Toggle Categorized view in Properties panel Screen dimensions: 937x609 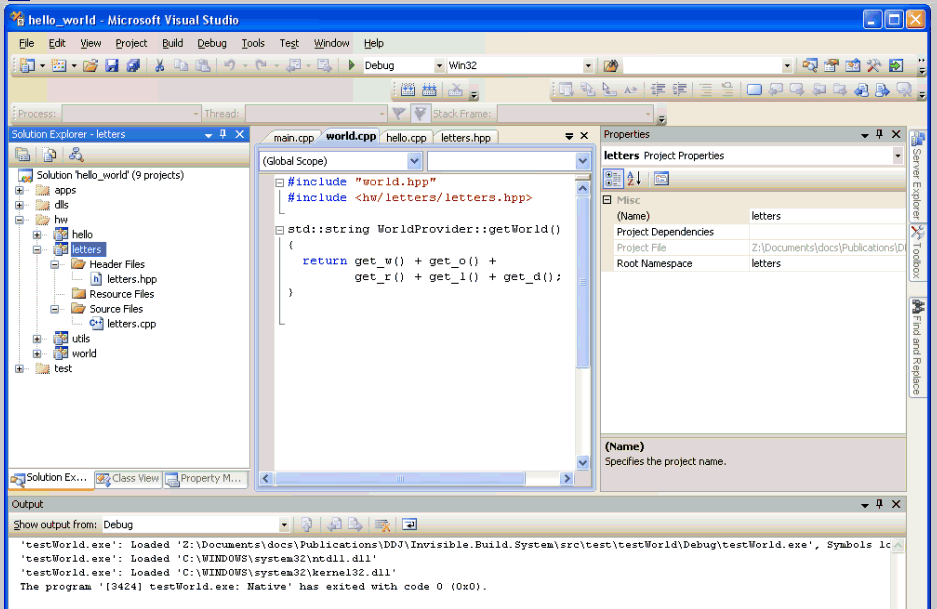pos(613,179)
